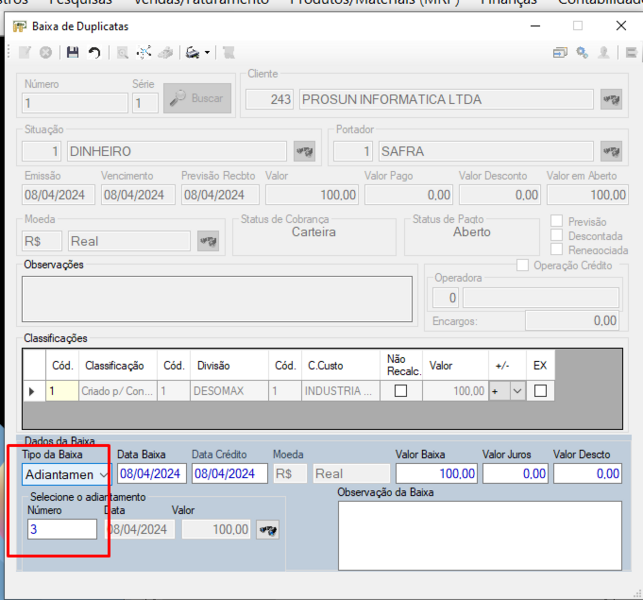Toggle the Renegociada checkbox
The height and width of the screenshot is (600, 643).
(x=556, y=249)
